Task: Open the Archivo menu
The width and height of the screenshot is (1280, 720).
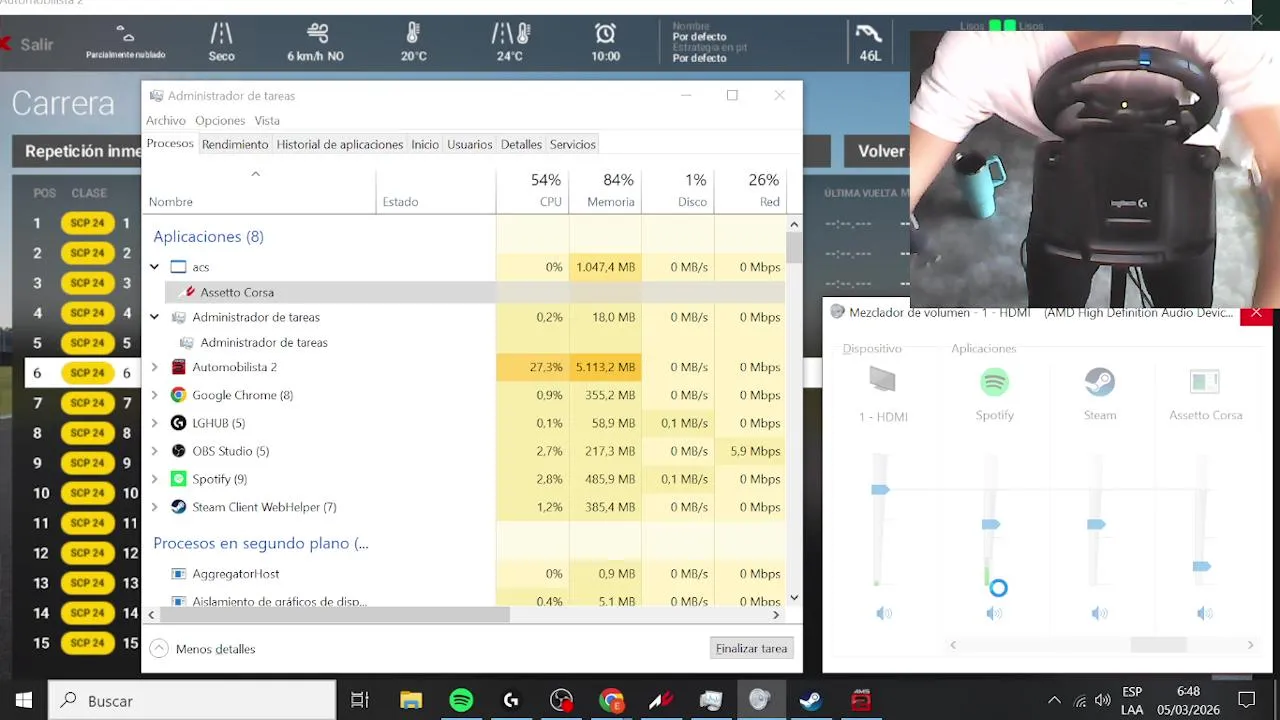Action: (166, 120)
